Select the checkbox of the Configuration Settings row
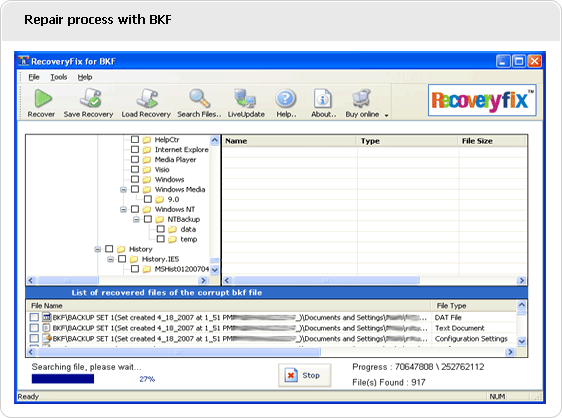The width and height of the screenshot is (562, 418). pos(34,338)
